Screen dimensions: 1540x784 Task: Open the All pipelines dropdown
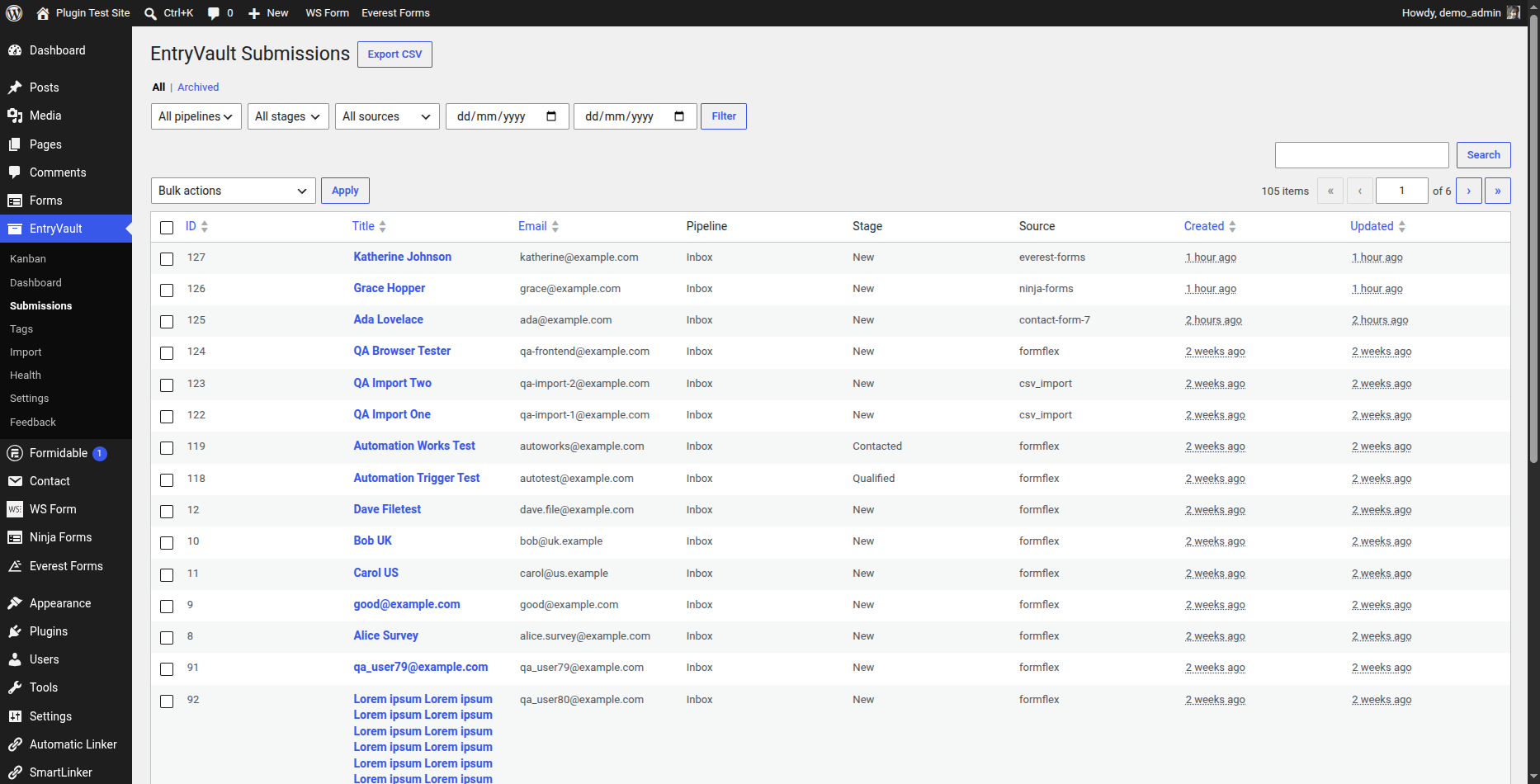click(196, 116)
